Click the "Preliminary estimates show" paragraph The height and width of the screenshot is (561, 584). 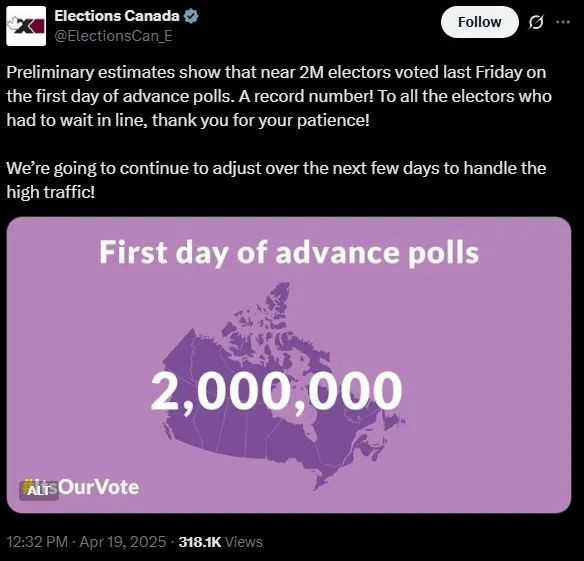point(279,96)
